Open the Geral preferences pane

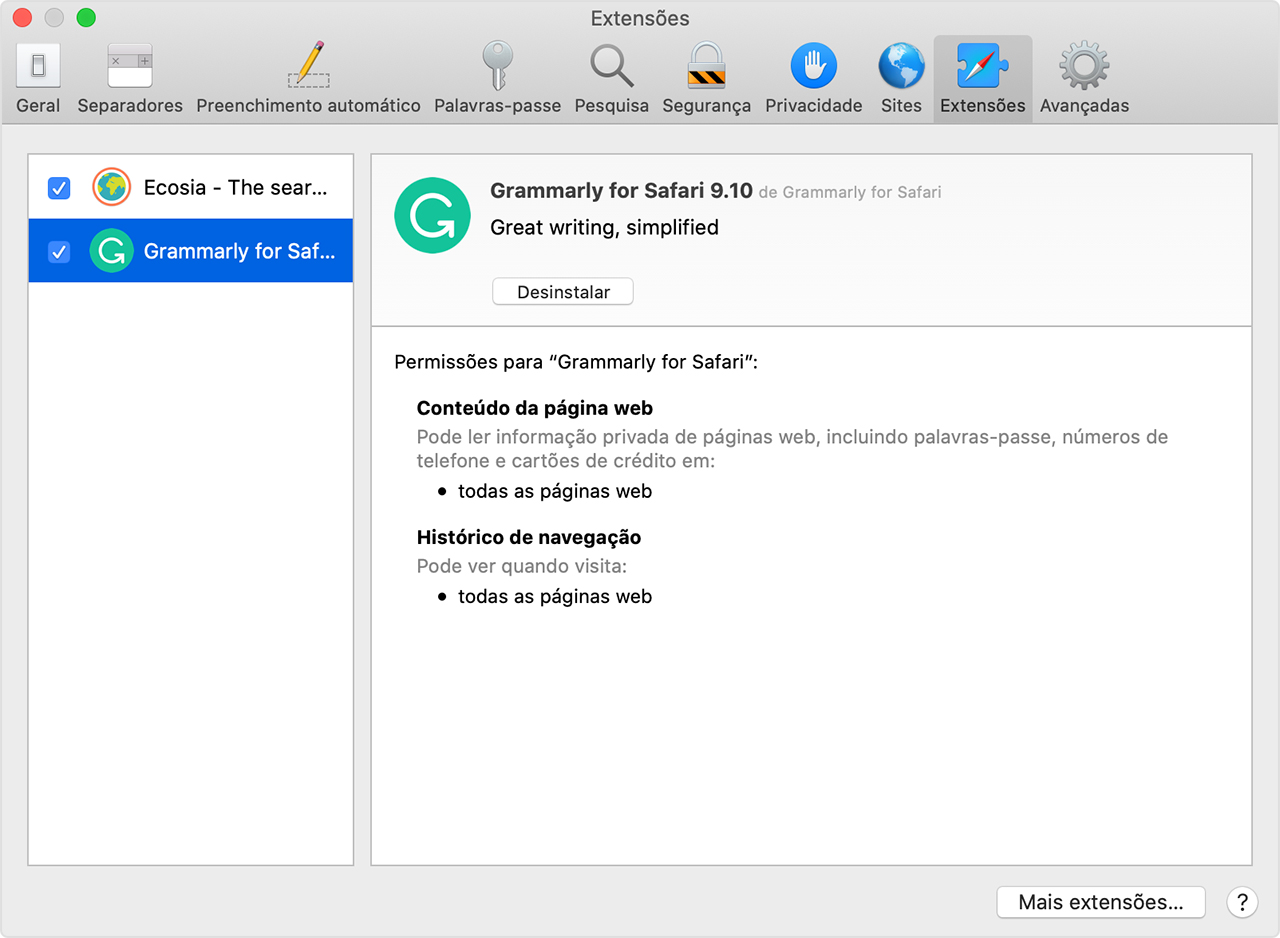coord(38,79)
